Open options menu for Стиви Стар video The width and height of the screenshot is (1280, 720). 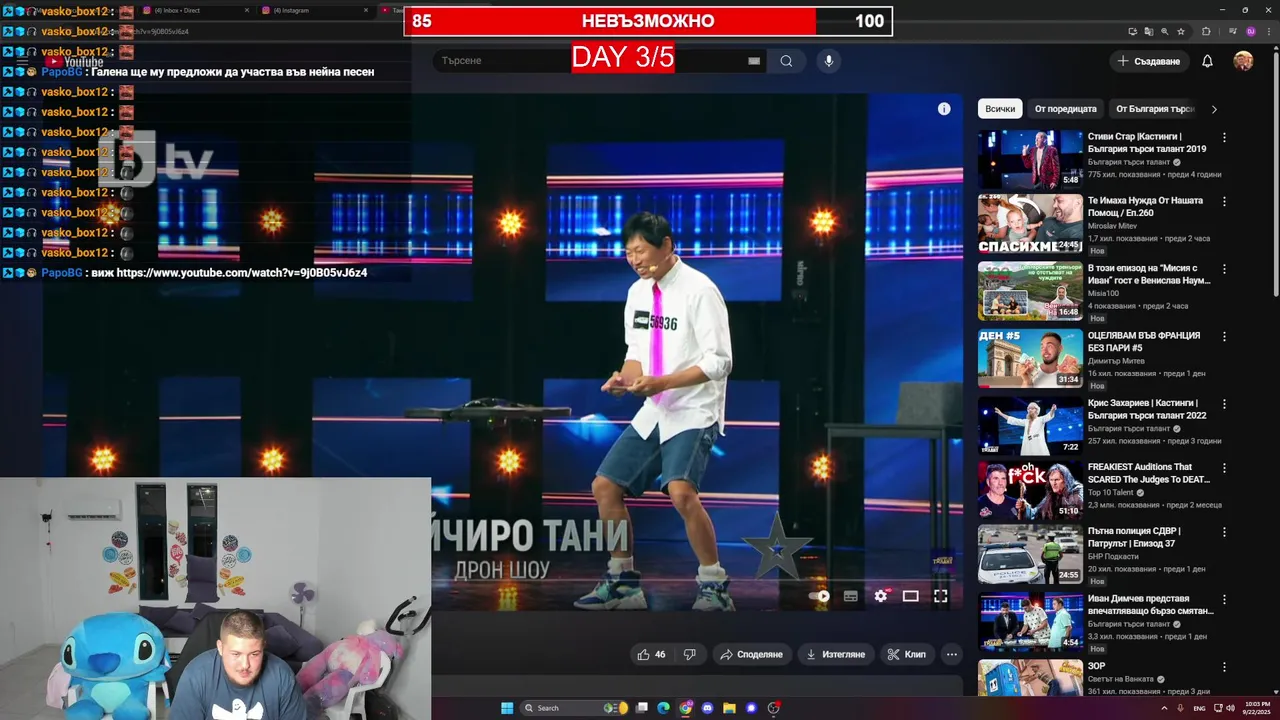1224,138
